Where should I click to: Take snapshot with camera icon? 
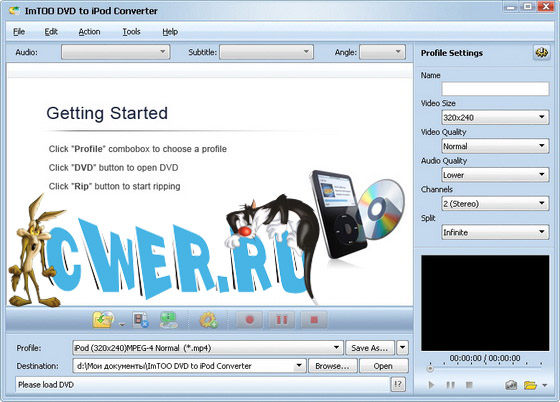[x=511, y=385]
